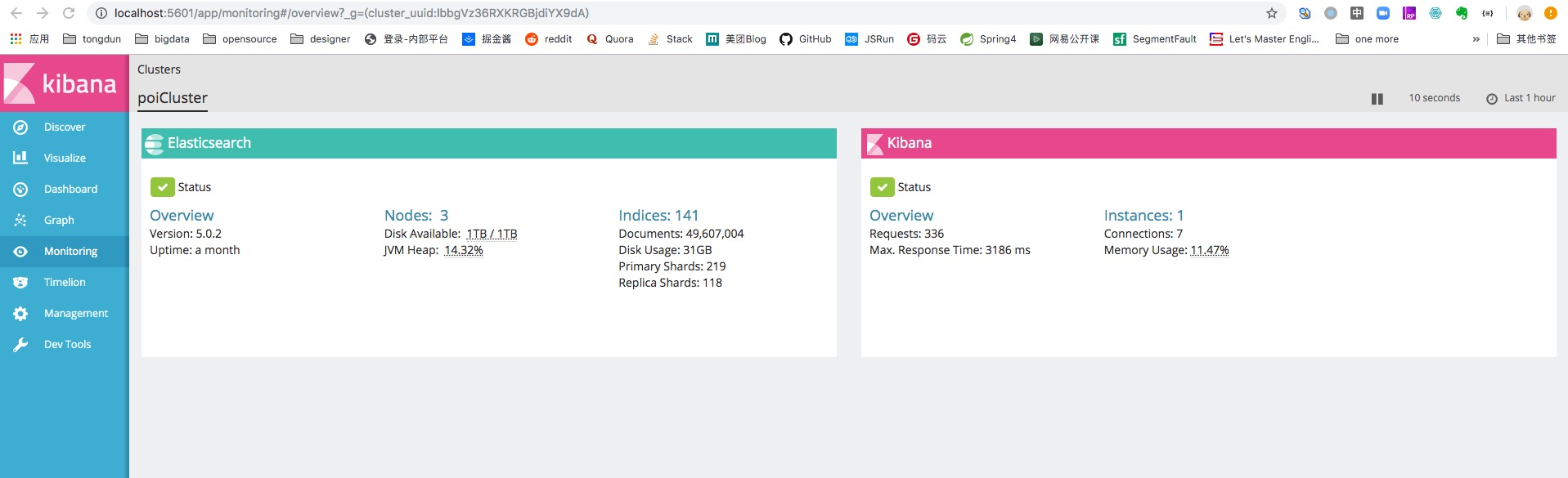Open the Quora bookmark
The height and width of the screenshot is (478, 1568).
[x=609, y=39]
